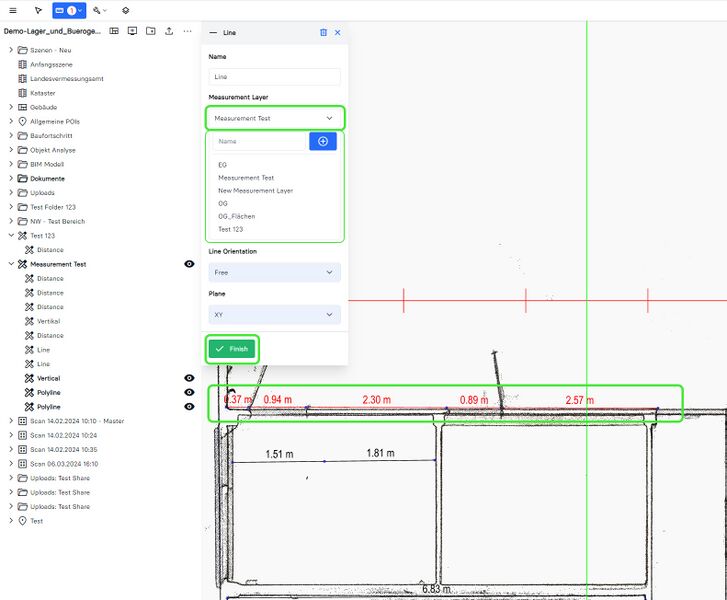Hide the Vertical measurement with eye icon

pyautogui.click(x=189, y=379)
